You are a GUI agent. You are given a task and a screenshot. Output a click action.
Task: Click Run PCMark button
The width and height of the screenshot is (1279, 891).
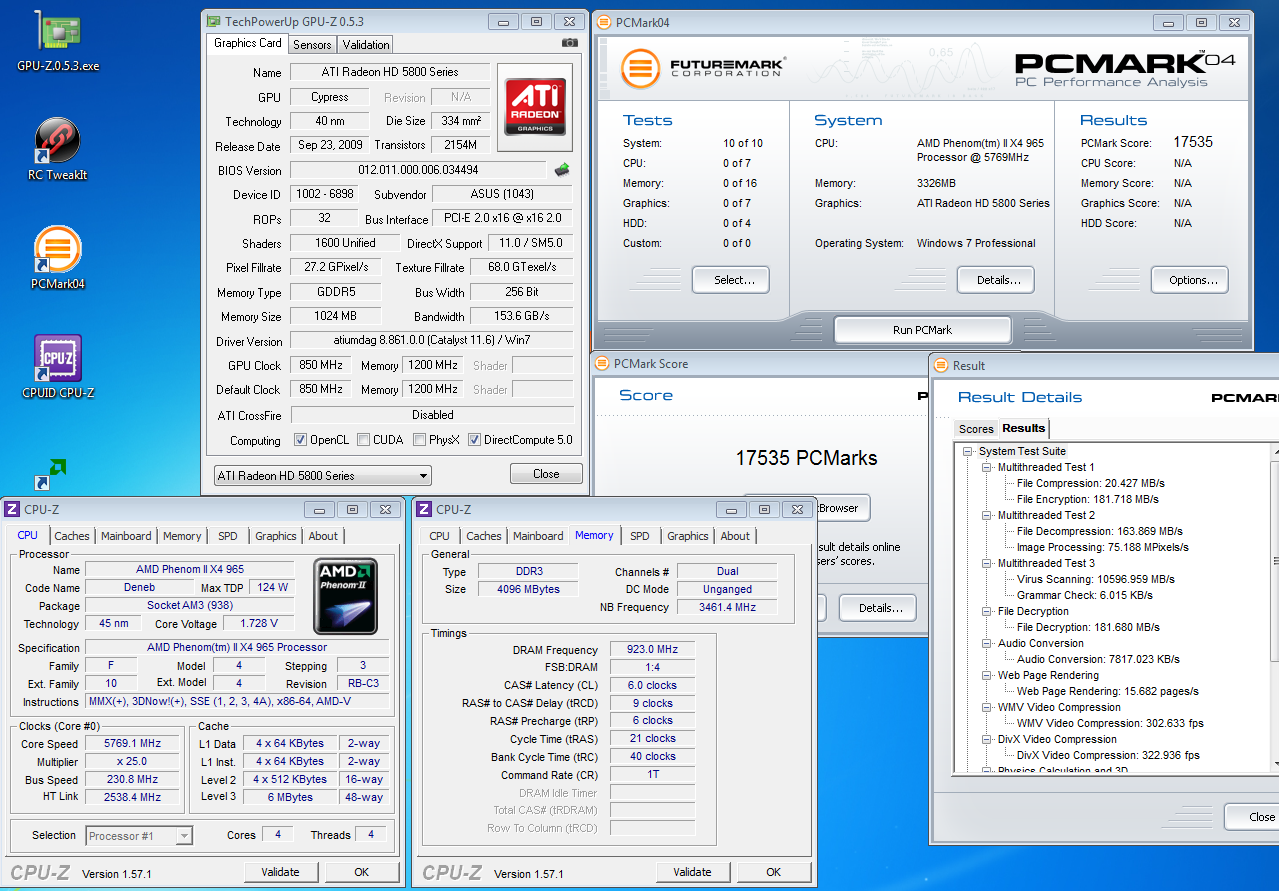point(922,330)
